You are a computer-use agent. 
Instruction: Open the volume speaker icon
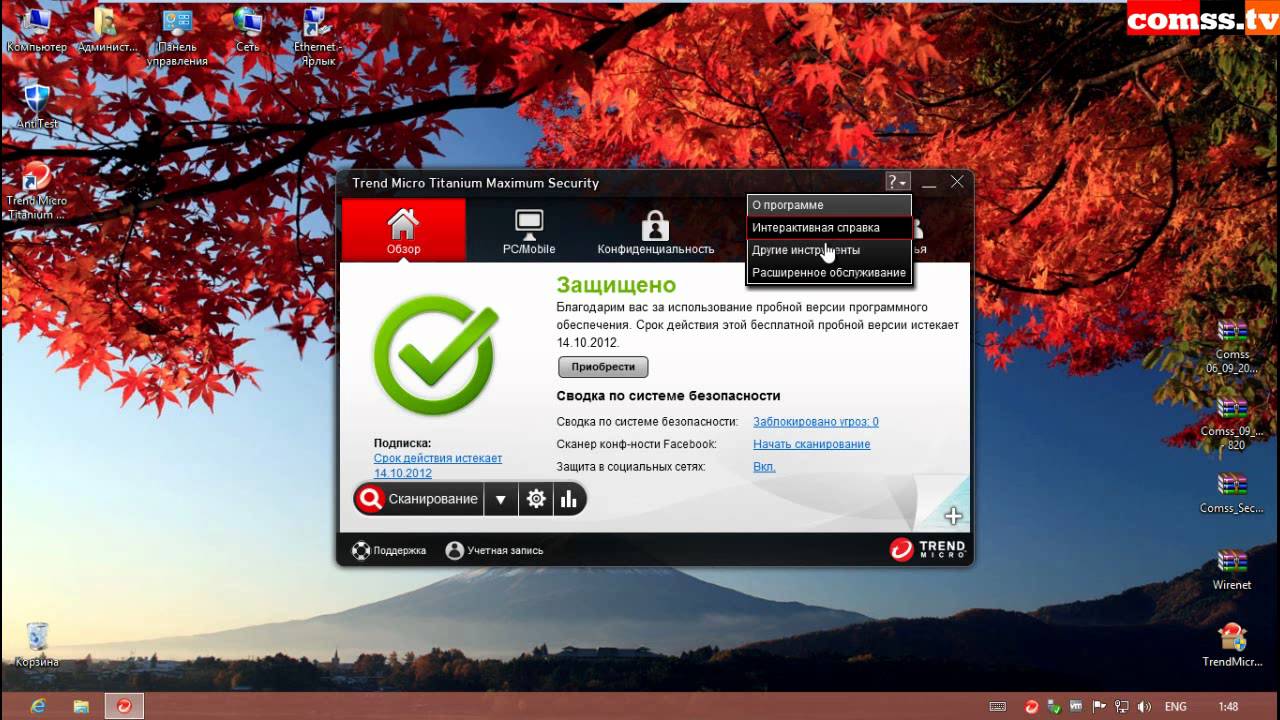[x=1142, y=706]
